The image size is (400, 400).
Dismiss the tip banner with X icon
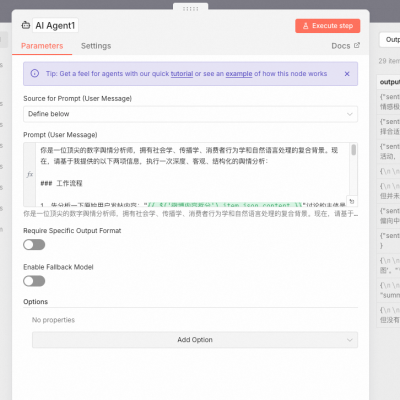347,74
